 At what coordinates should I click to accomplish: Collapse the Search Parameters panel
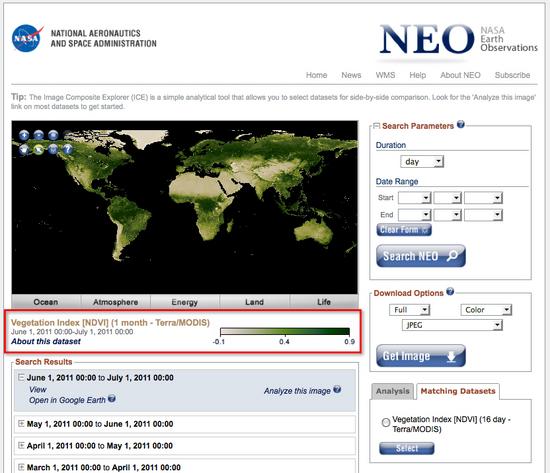[x=376, y=126]
